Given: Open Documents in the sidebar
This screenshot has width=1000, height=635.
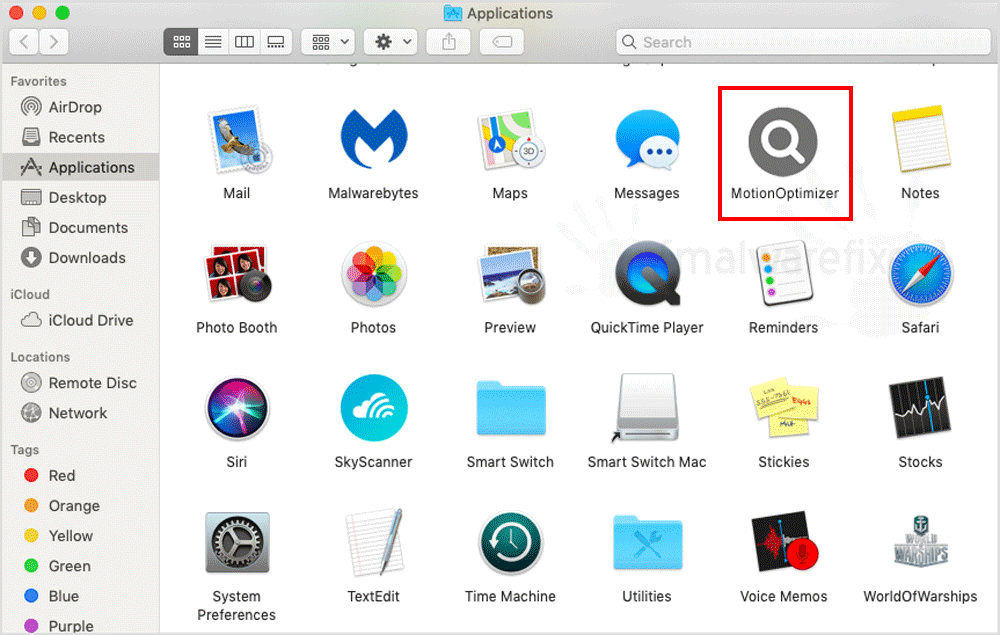Looking at the screenshot, I should coord(80,228).
